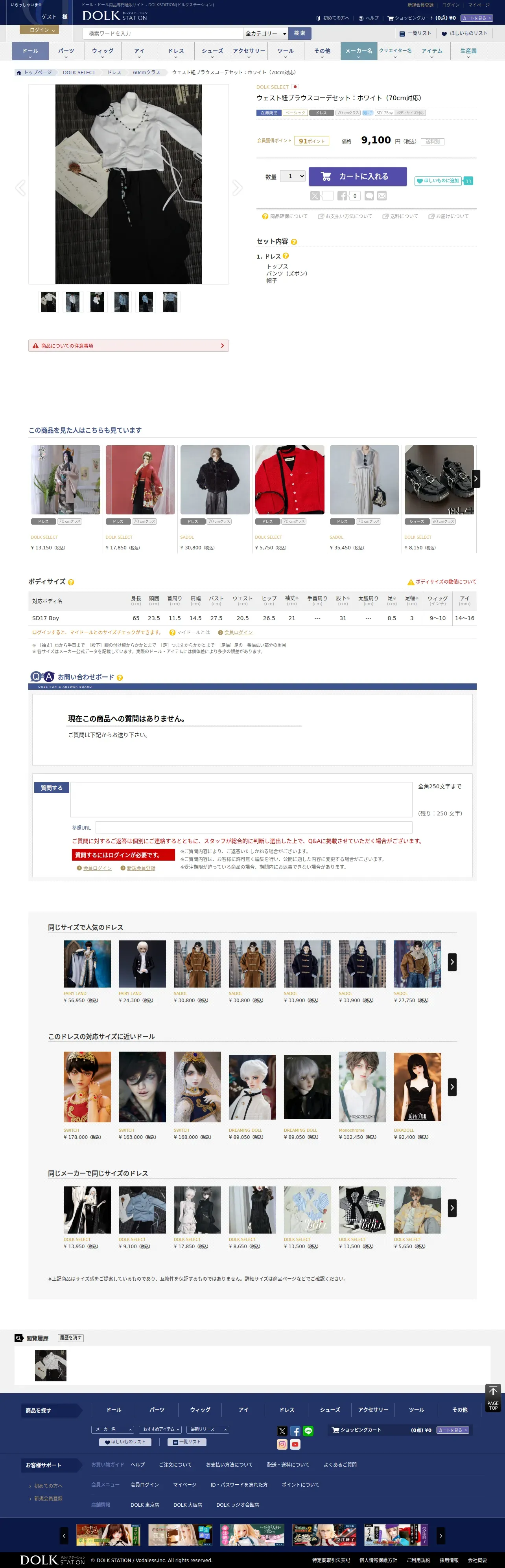Click 質問する submit button

pos(52,788)
